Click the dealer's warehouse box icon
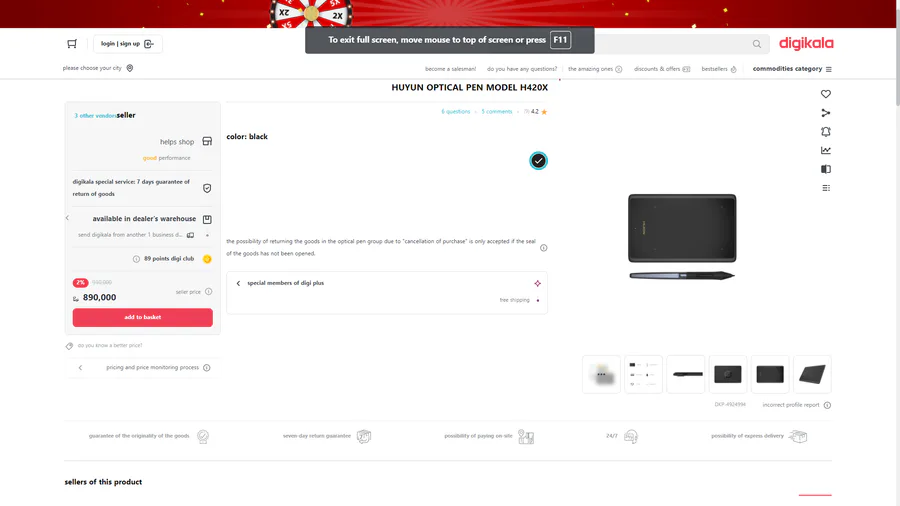 tap(207, 219)
